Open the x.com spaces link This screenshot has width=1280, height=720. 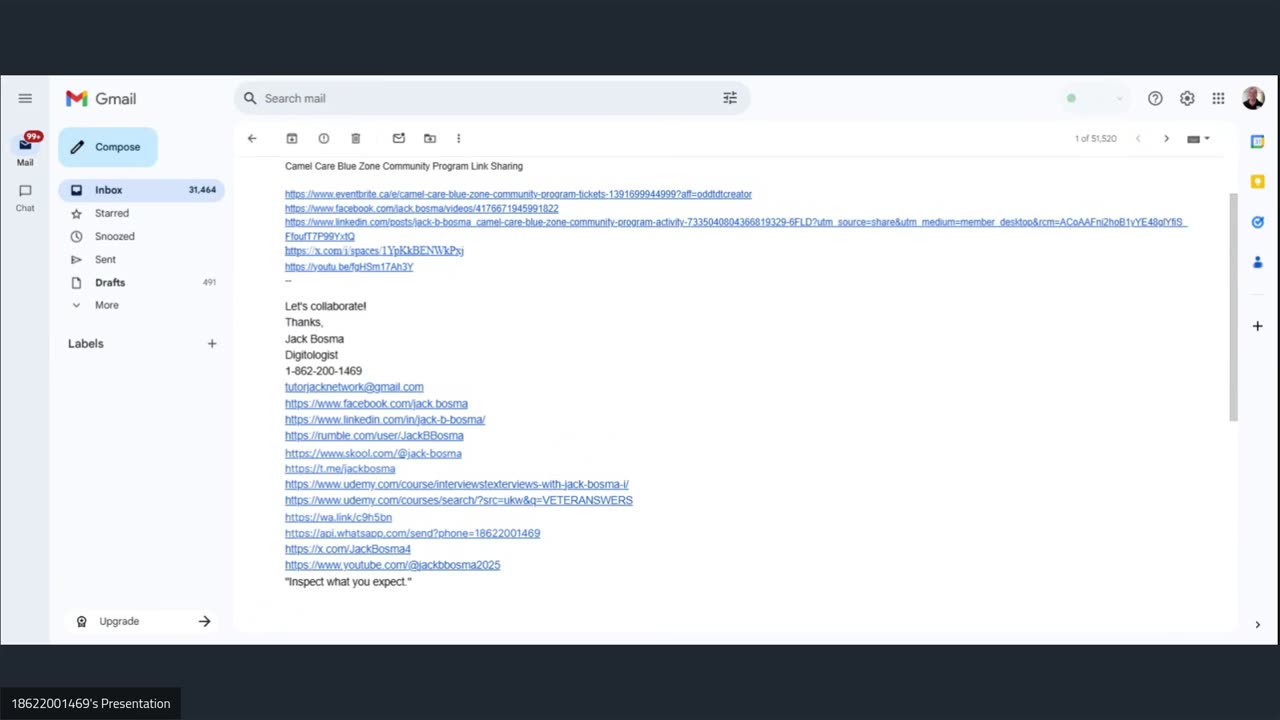(374, 251)
